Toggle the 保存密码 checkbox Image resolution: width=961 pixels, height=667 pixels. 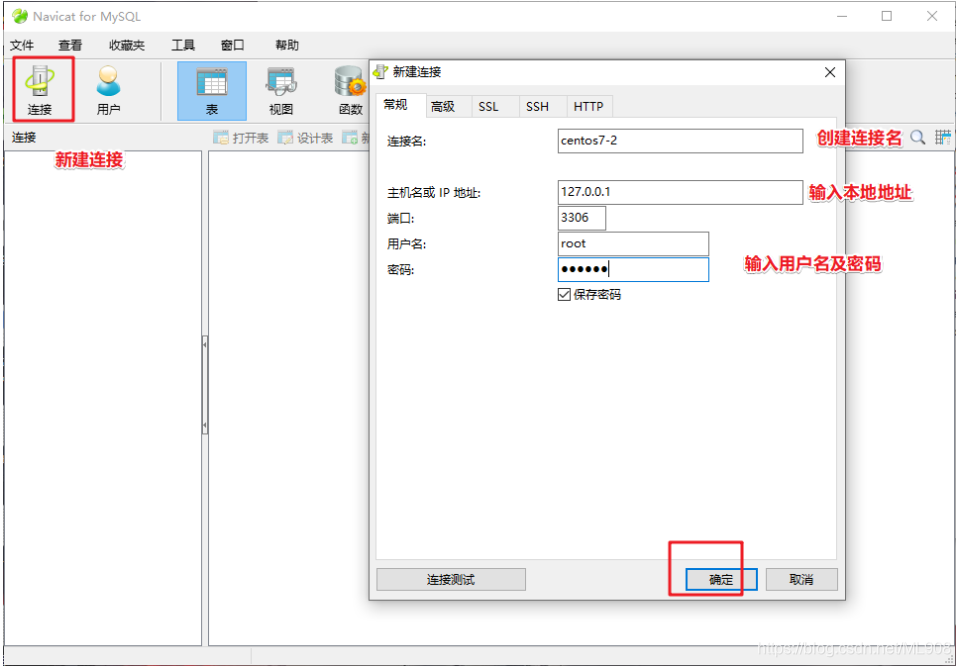pos(564,295)
